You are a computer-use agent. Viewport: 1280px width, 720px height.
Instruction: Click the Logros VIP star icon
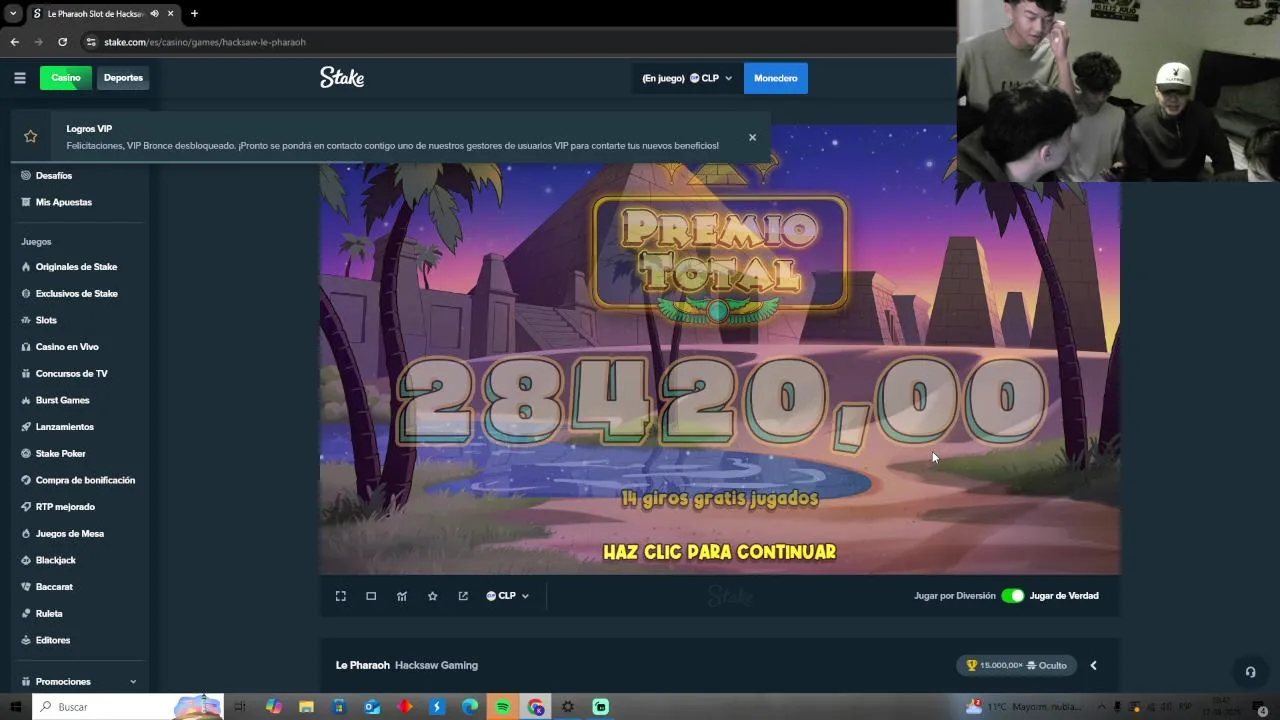[31, 137]
